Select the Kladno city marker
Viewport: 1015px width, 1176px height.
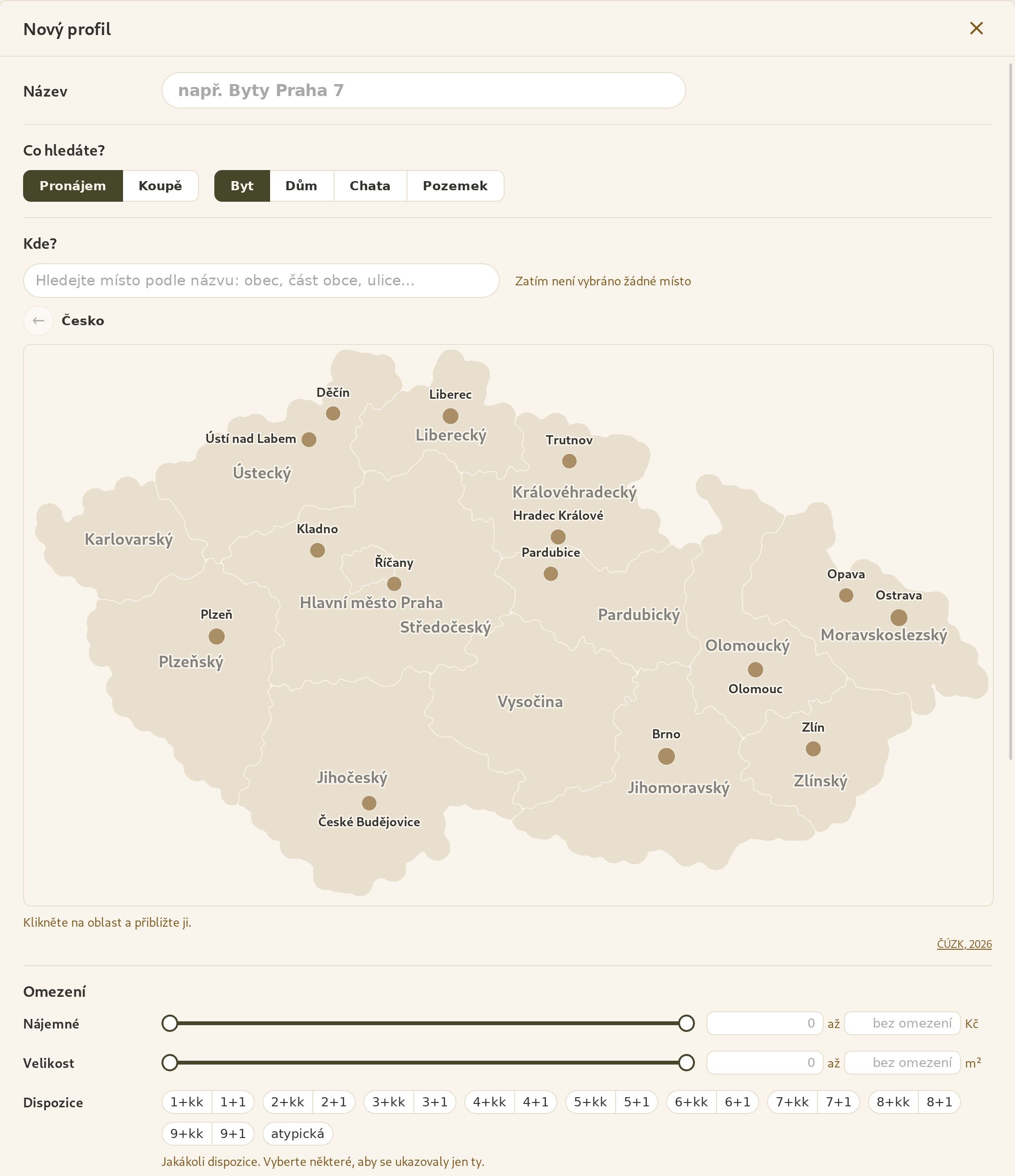[x=317, y=550]
